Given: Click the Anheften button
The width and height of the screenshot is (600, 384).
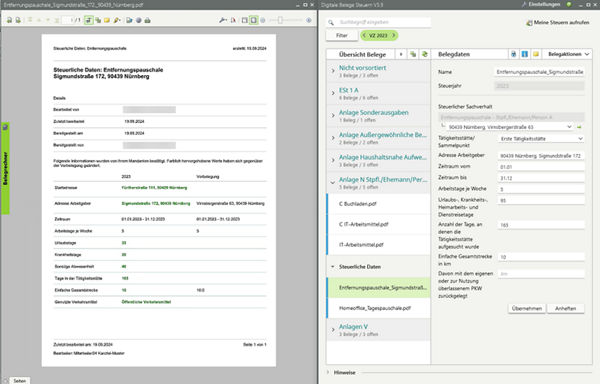Looking at the screenshot, I should coord(566,309).
